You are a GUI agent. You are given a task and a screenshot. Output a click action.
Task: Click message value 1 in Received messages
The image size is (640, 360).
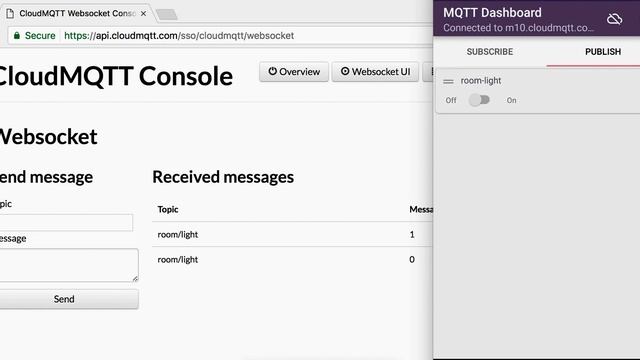(412, 234)
